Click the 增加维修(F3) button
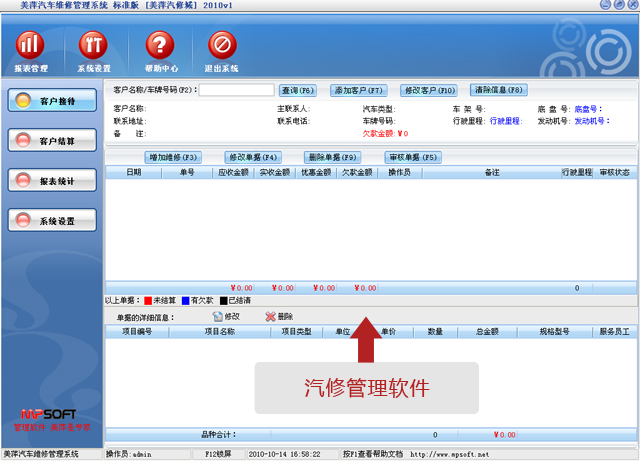Viewport: 640px width, 461px height. [x=174, y=157]
